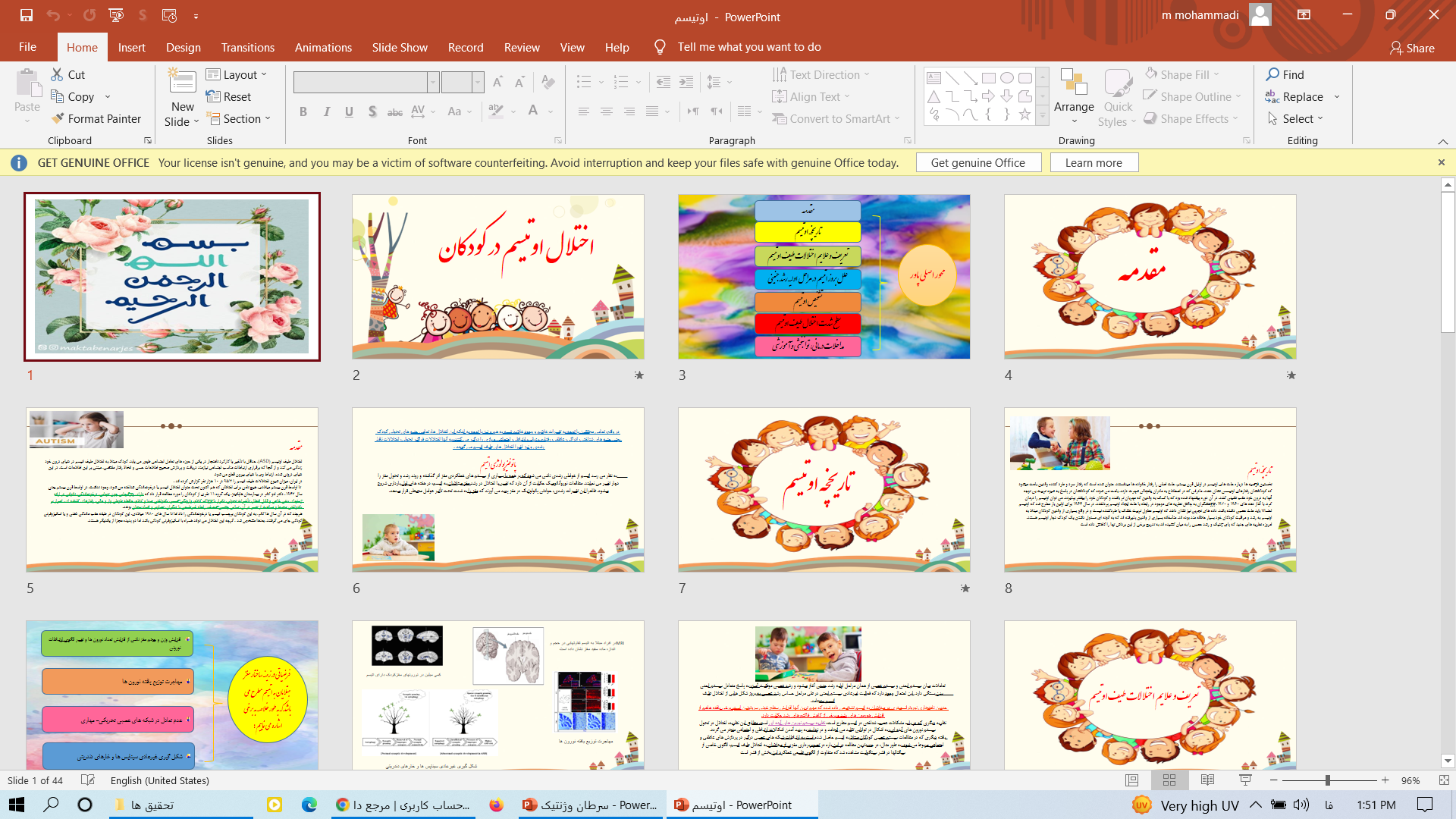The image size is (1456, 819).
Task: Open the Design ribbon tab
Action: click(x=184, y=47)
